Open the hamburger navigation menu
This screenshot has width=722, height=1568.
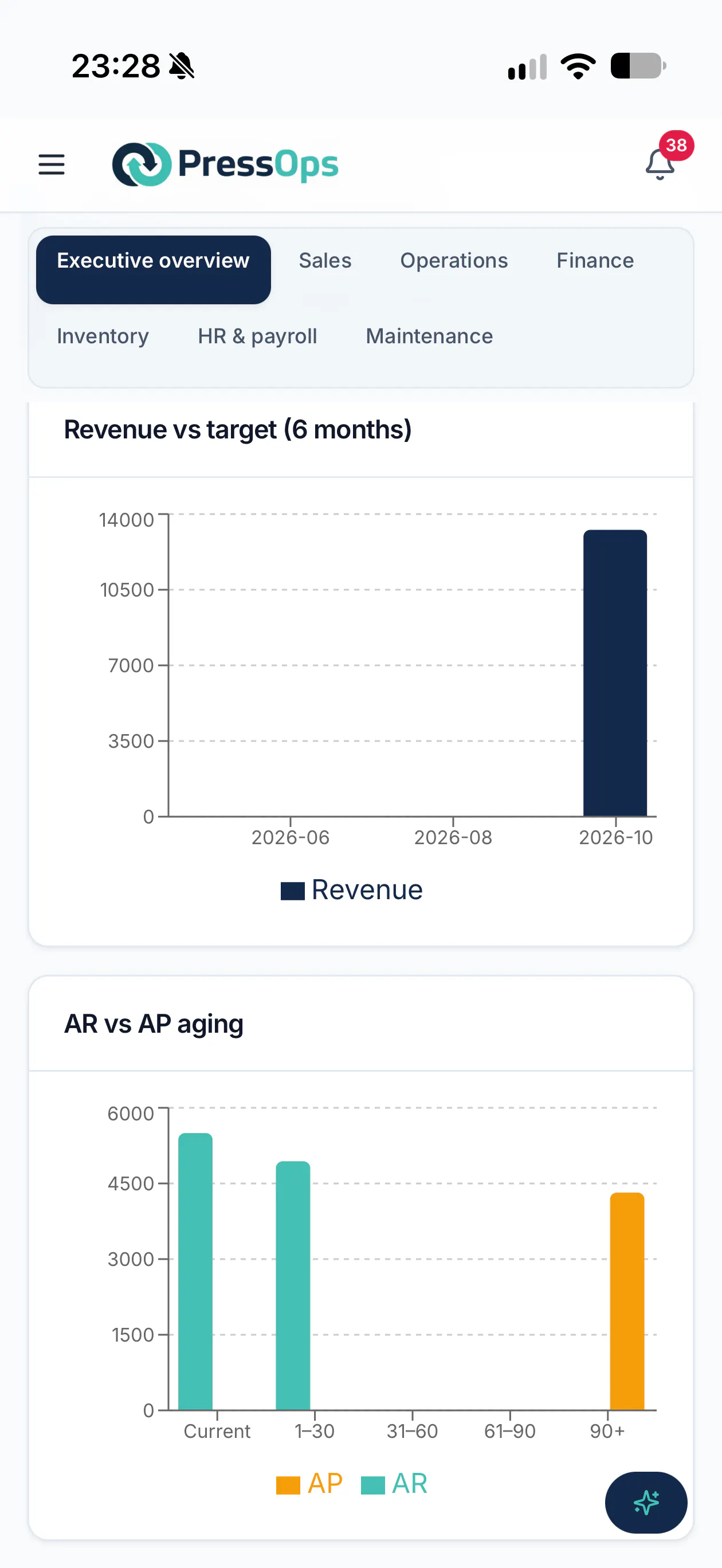pos(52,164)
